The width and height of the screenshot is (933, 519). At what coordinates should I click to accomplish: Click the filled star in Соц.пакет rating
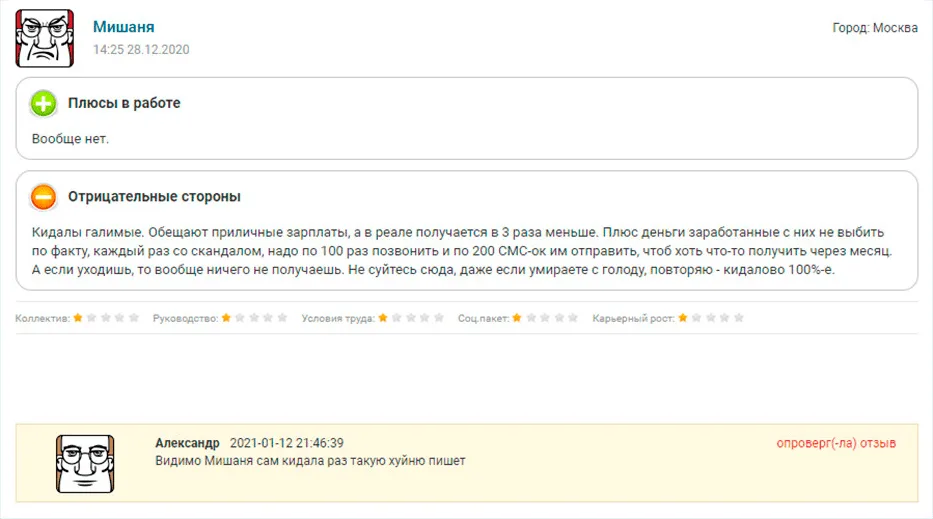tap(517, 318)
